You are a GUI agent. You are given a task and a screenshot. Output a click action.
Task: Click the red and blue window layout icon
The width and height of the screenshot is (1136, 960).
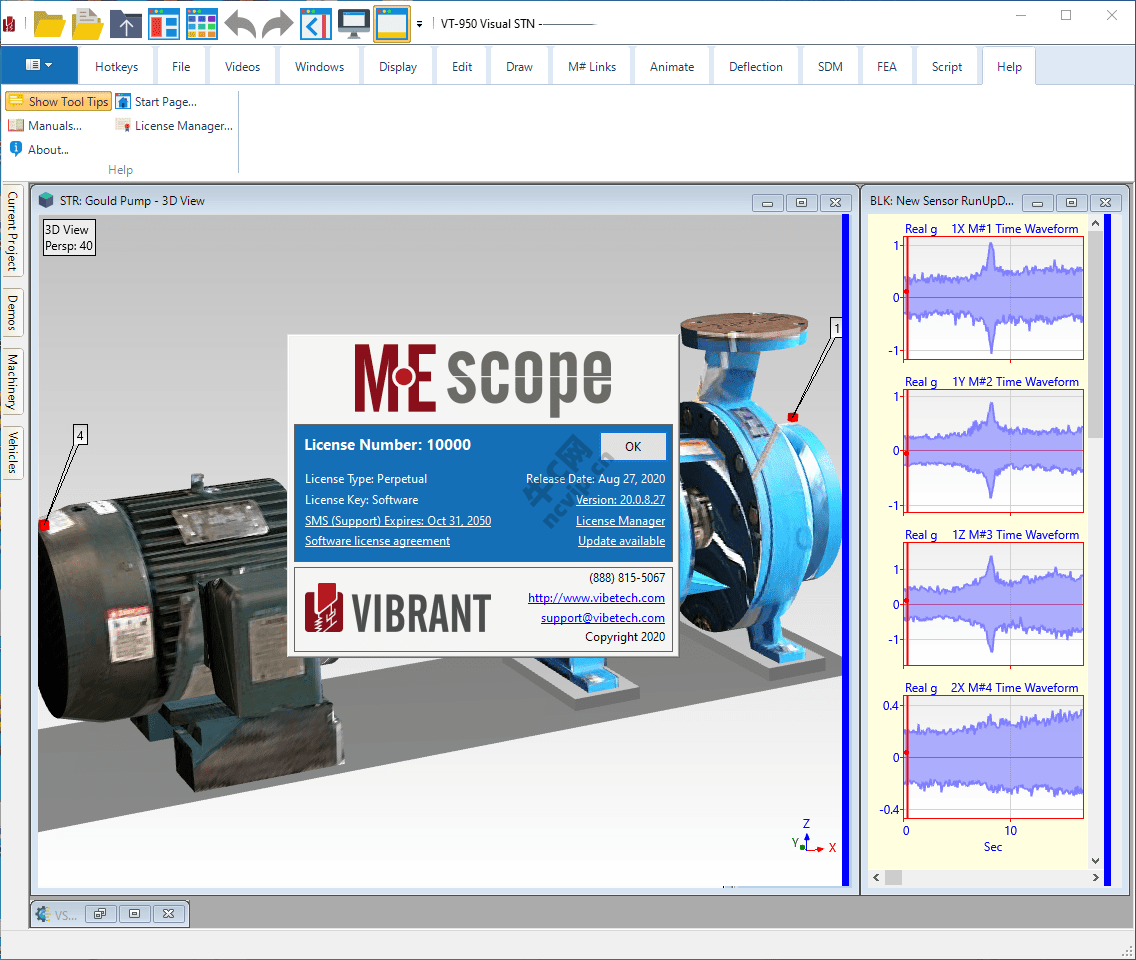164,24
